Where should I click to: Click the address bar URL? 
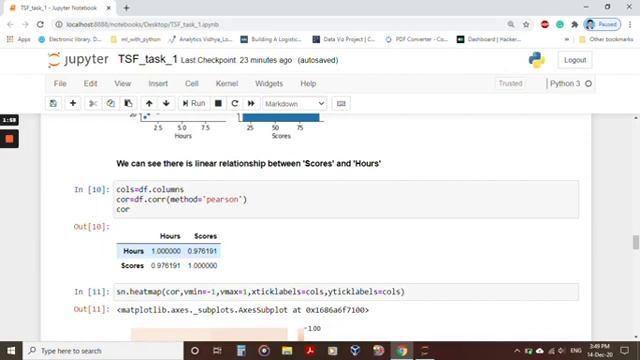(142, 24)
